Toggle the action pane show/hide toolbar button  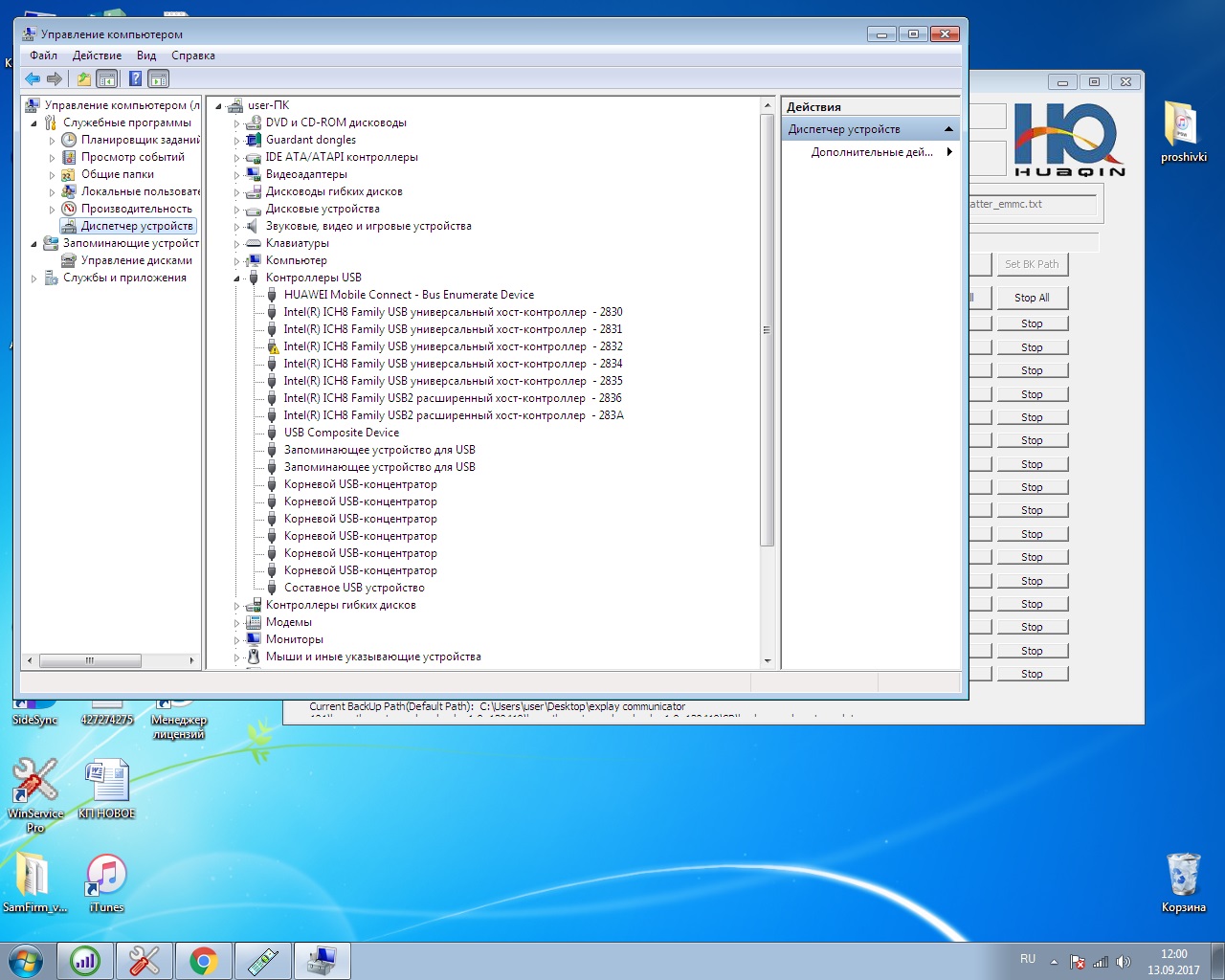click(x=159, y=79)
